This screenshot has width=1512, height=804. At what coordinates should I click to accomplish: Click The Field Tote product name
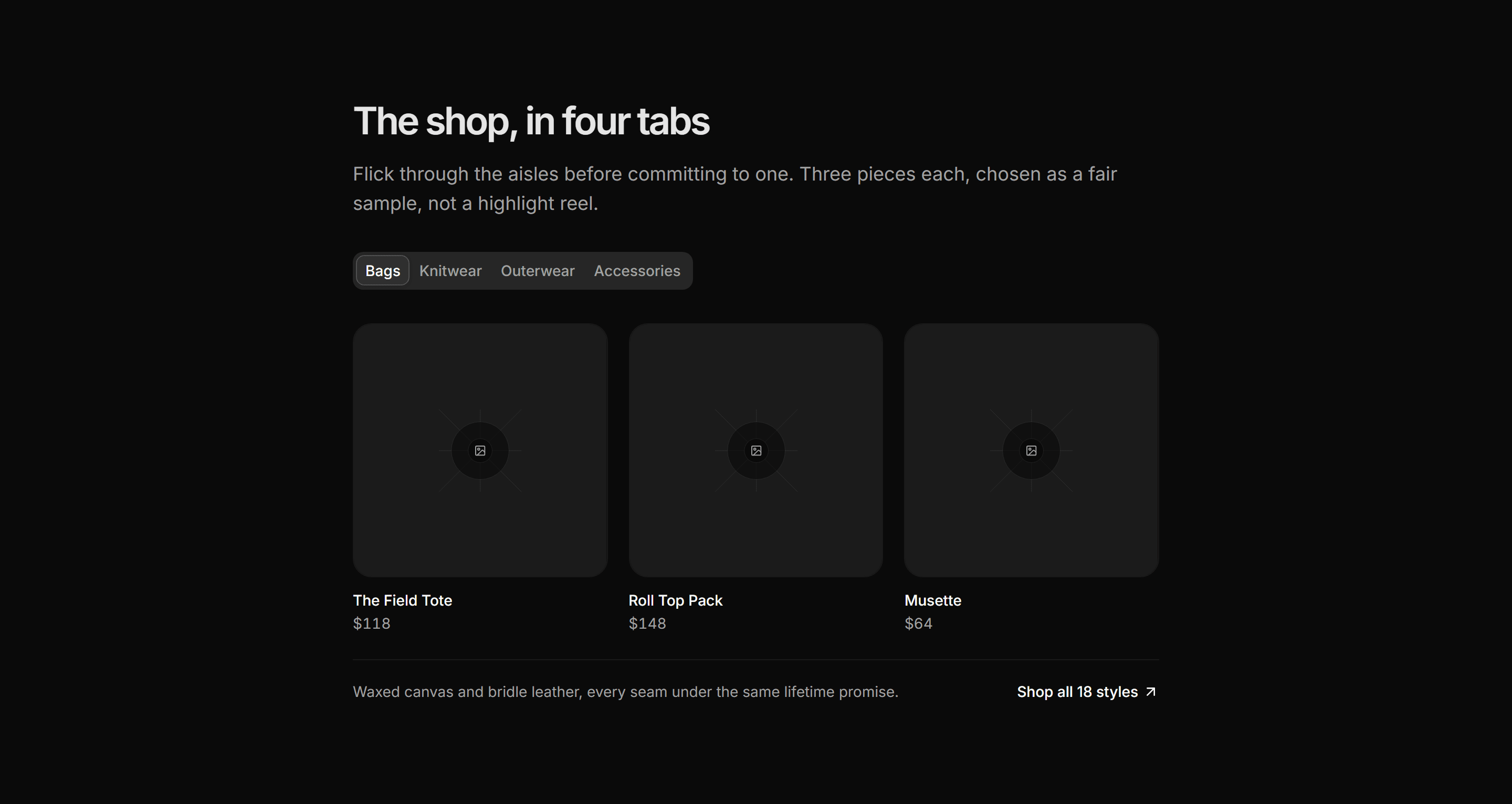tap(403, 600)
